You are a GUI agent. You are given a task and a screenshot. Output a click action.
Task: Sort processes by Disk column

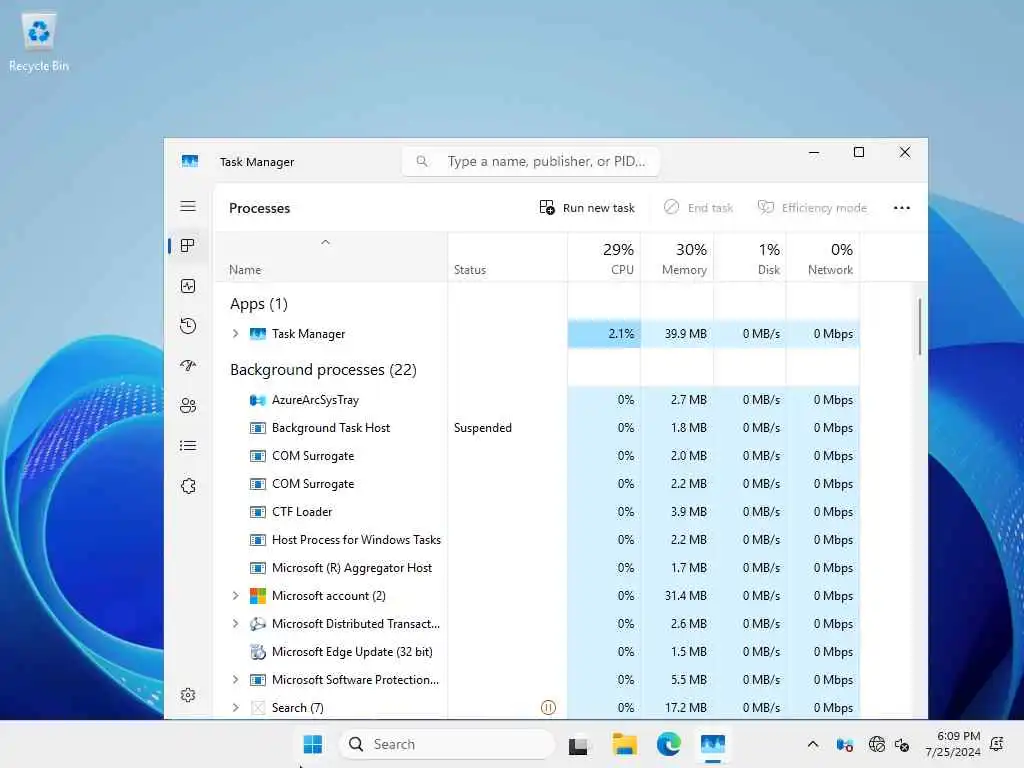coord(750,258)
